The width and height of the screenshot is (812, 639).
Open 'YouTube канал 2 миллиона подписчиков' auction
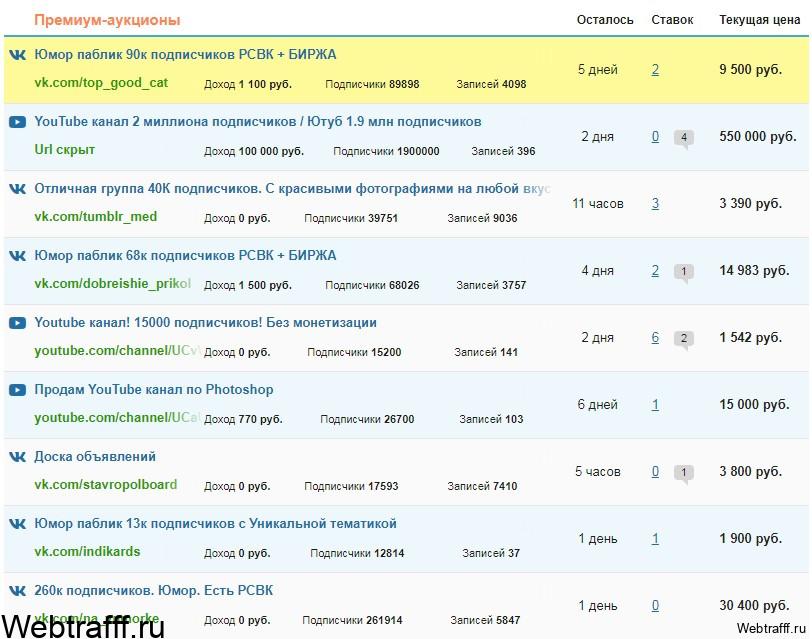pyautogui.click(x=257, y=122)
